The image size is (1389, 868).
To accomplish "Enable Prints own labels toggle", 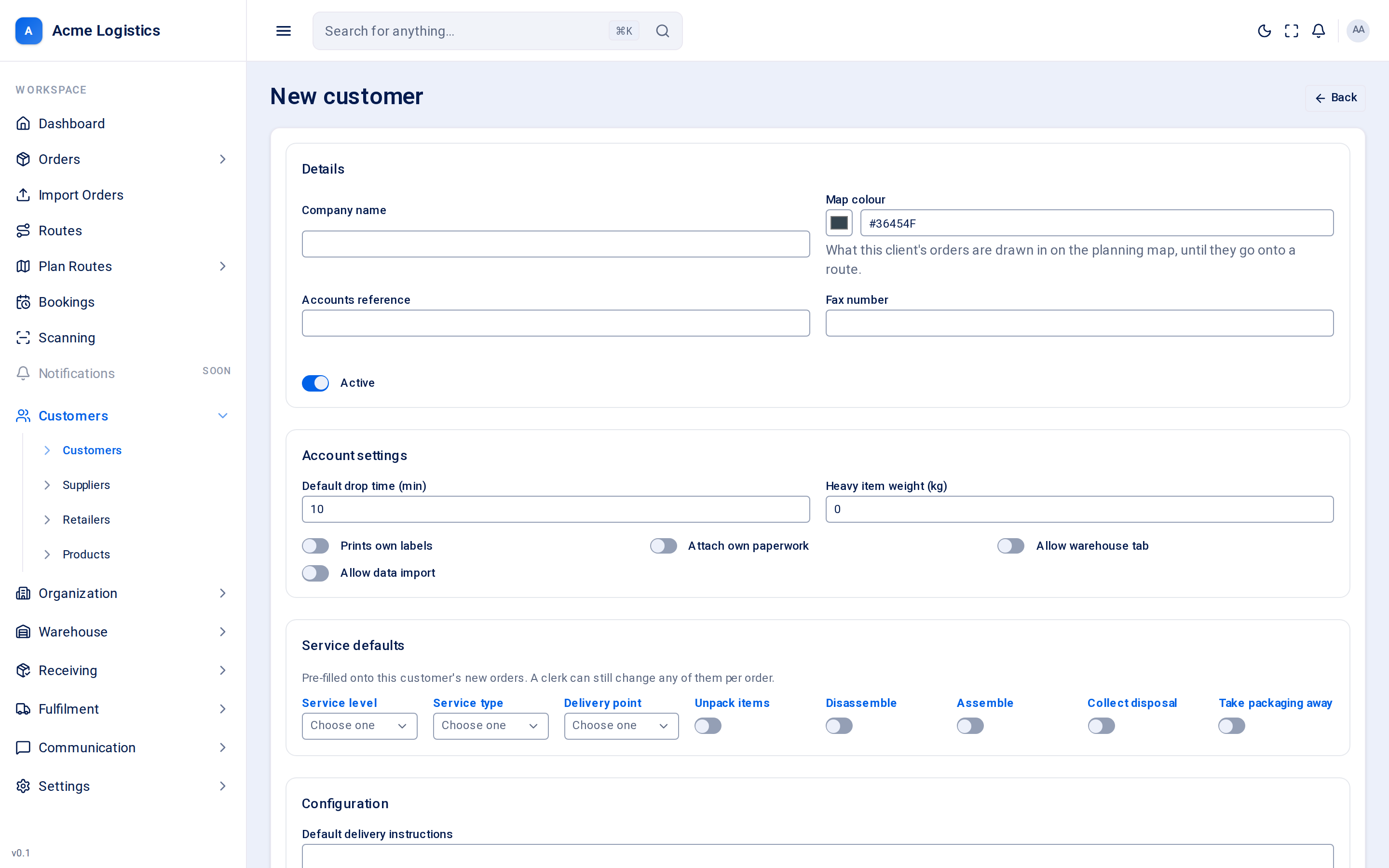I will (x=316, y=546).
